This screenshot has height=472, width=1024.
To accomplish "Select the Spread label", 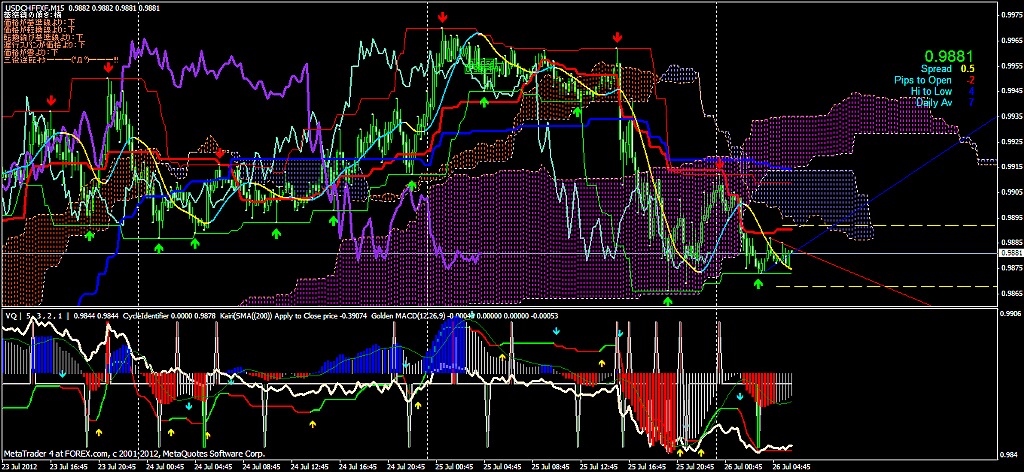I will (x=937, y=69).
